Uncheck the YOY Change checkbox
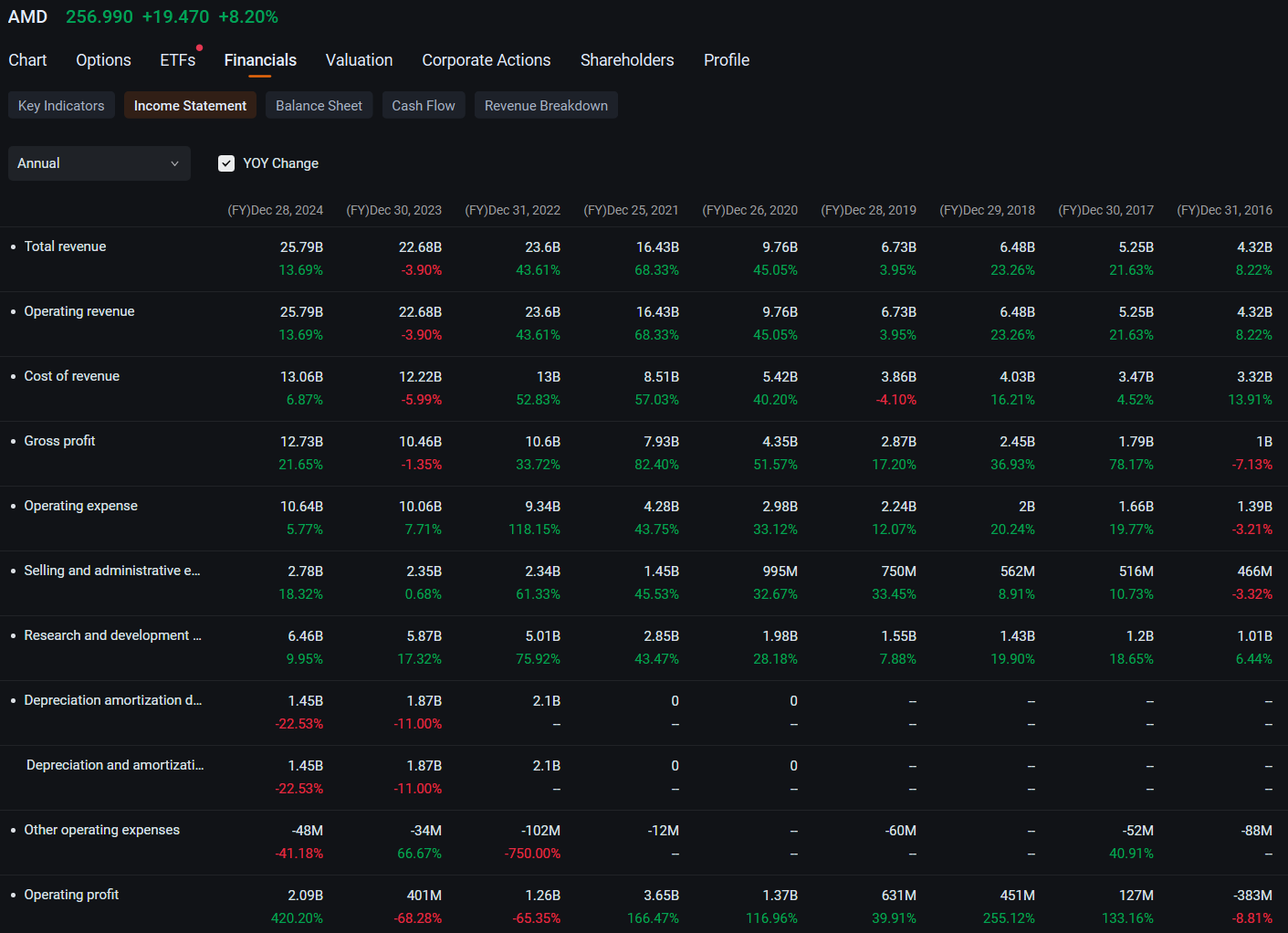1288x933 pixels. click(226, 163)
